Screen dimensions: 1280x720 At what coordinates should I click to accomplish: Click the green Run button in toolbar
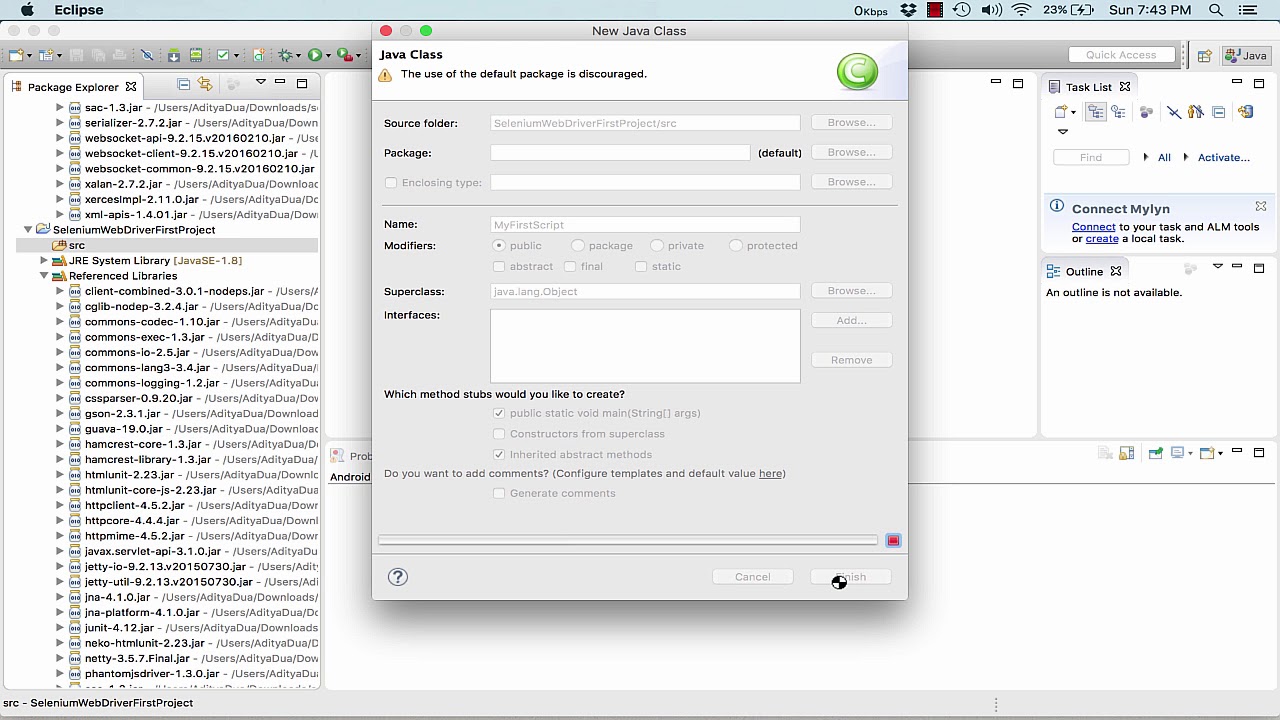(315, 55)
